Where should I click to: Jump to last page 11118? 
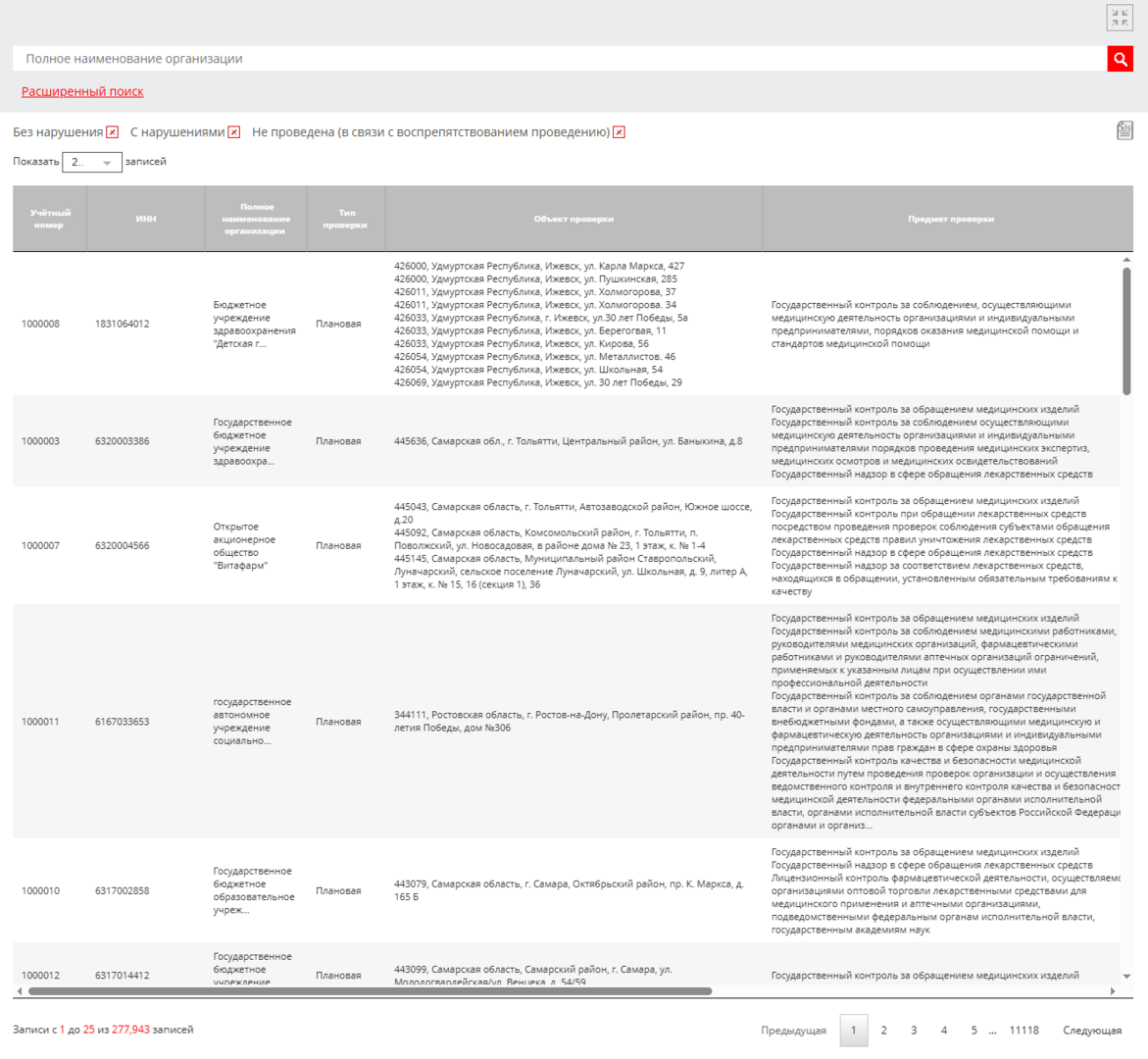coord(1023,1031)
